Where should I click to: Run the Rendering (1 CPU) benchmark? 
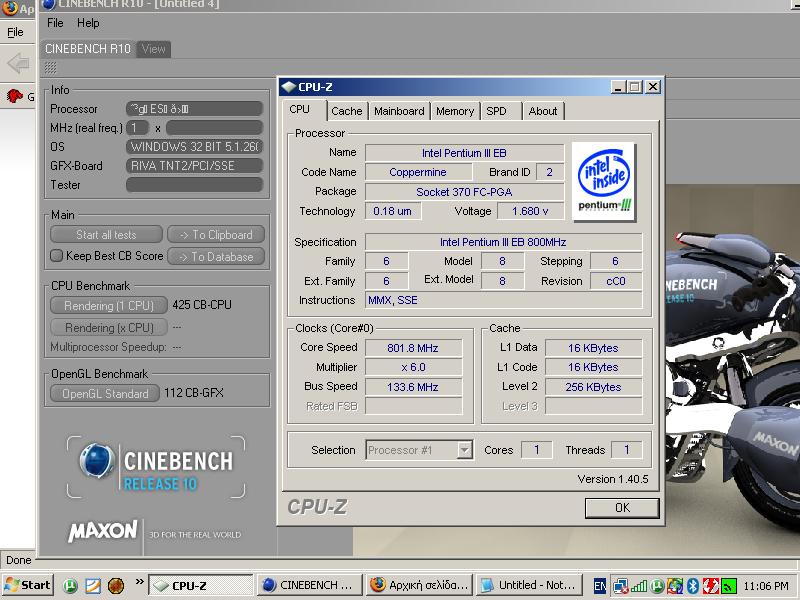(x=109, y=305)
